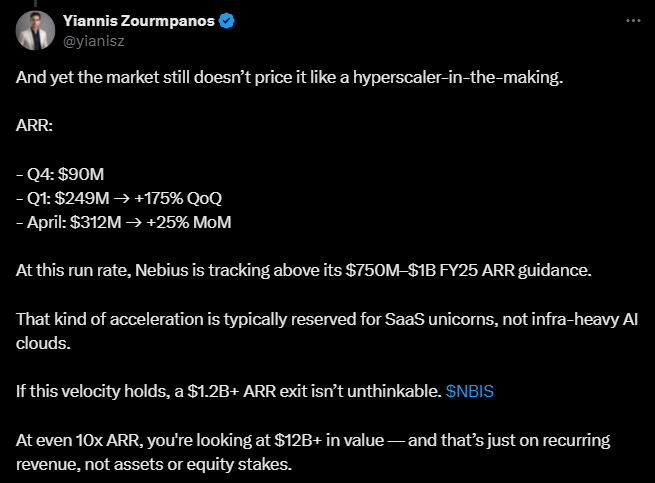Click the "At this run rate" sentence start
655x483 pixels.
(x=70, y=270)
